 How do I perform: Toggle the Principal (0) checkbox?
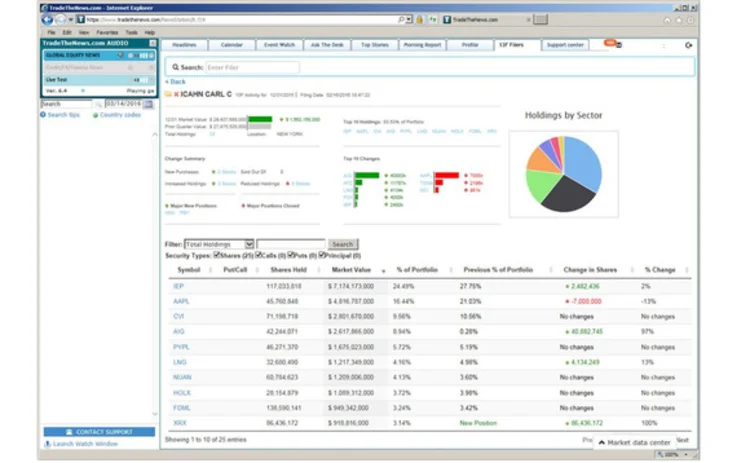coord(322,255)
